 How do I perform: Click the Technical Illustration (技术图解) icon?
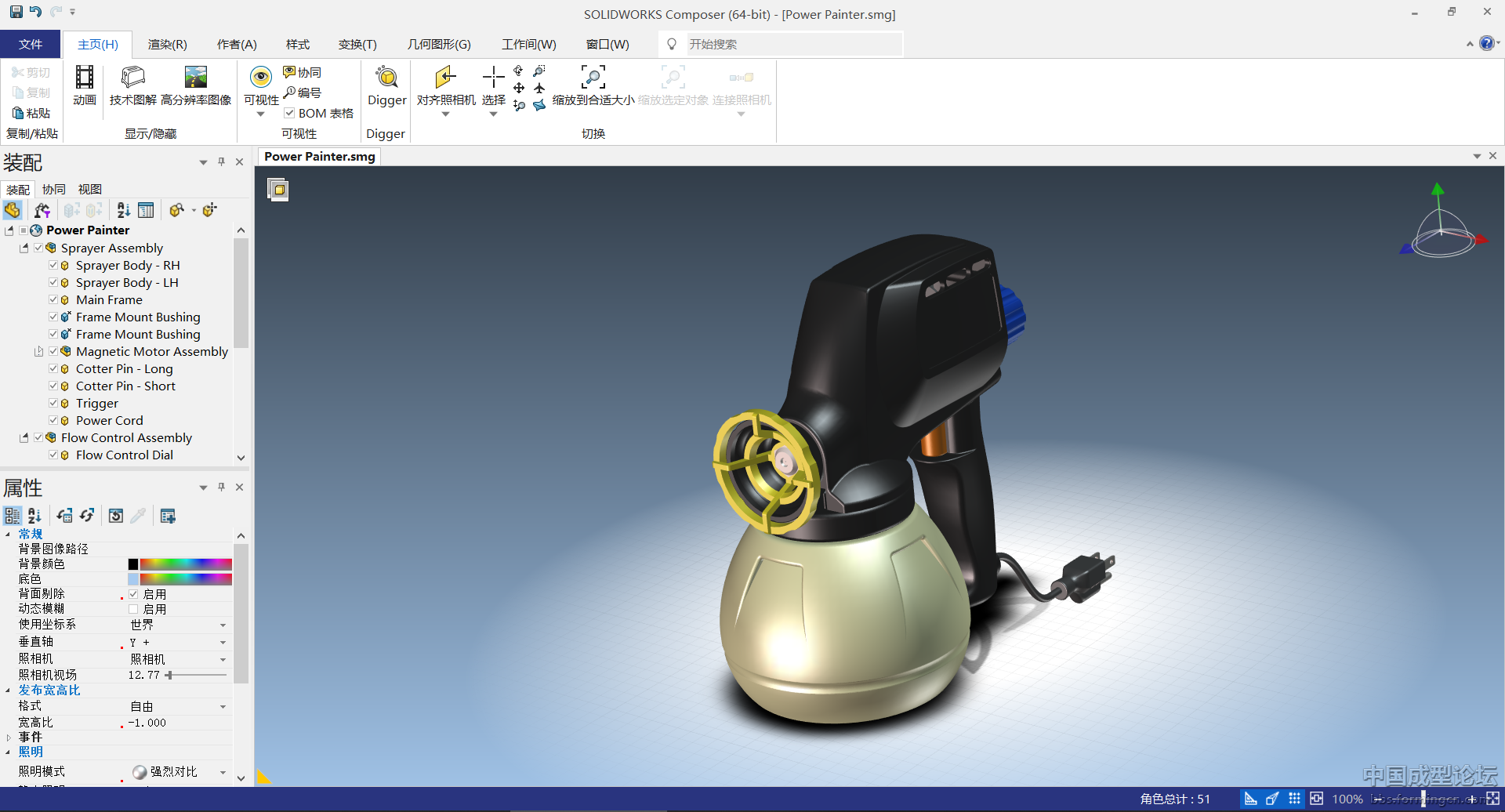[133, 78]
